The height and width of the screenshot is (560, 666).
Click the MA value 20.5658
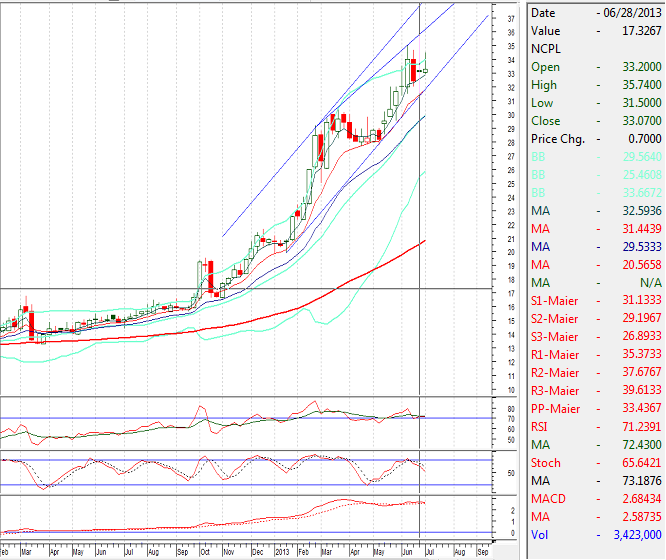pos(631,265)
